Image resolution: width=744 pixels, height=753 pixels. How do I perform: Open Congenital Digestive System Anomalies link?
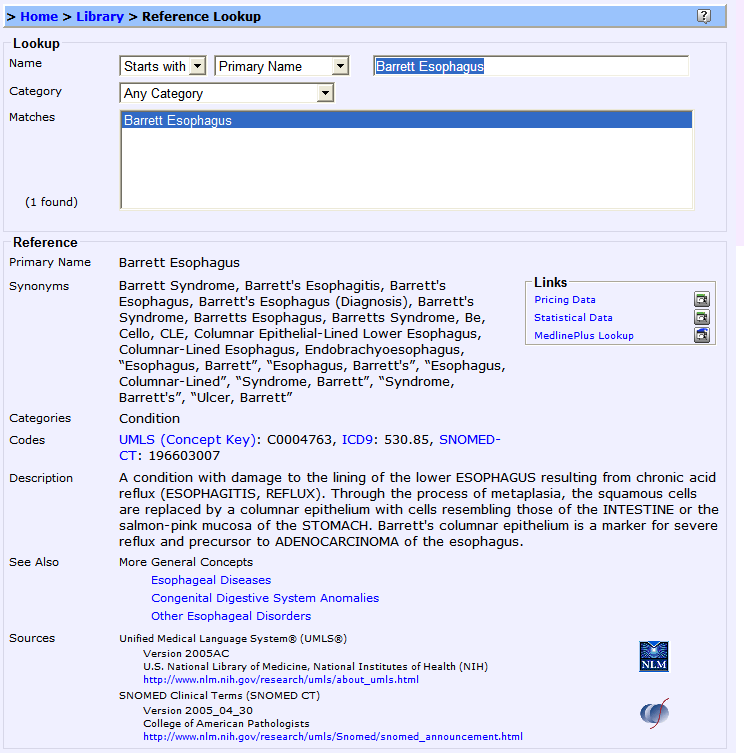265,598
